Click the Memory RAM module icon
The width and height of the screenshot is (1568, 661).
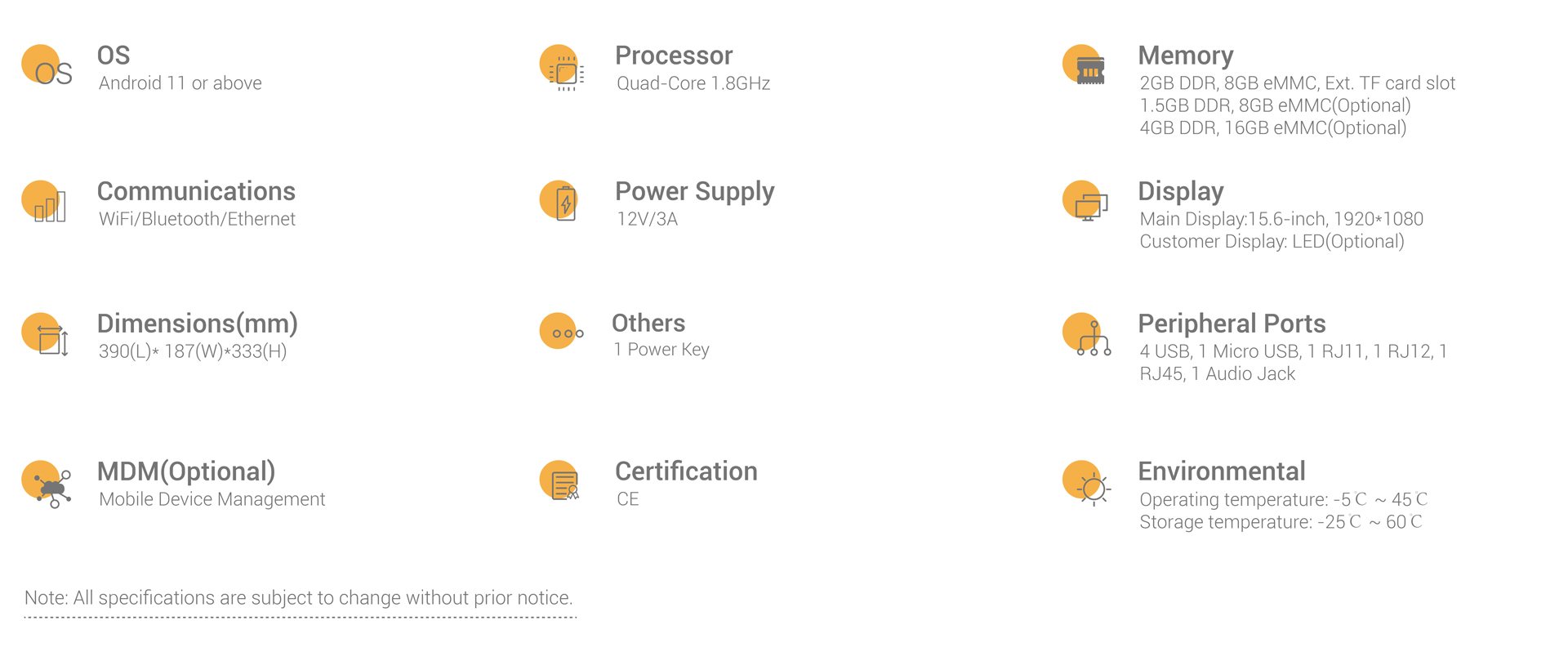tap(1085, 65)
